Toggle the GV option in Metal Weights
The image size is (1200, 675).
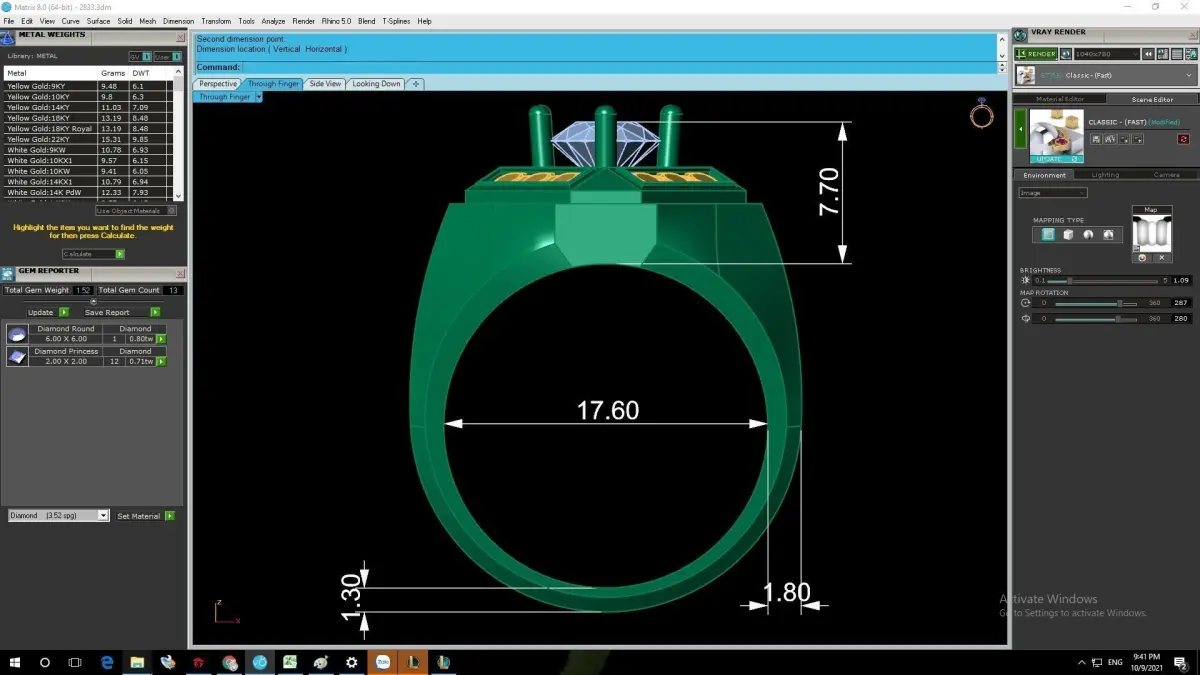coord(140,57)
